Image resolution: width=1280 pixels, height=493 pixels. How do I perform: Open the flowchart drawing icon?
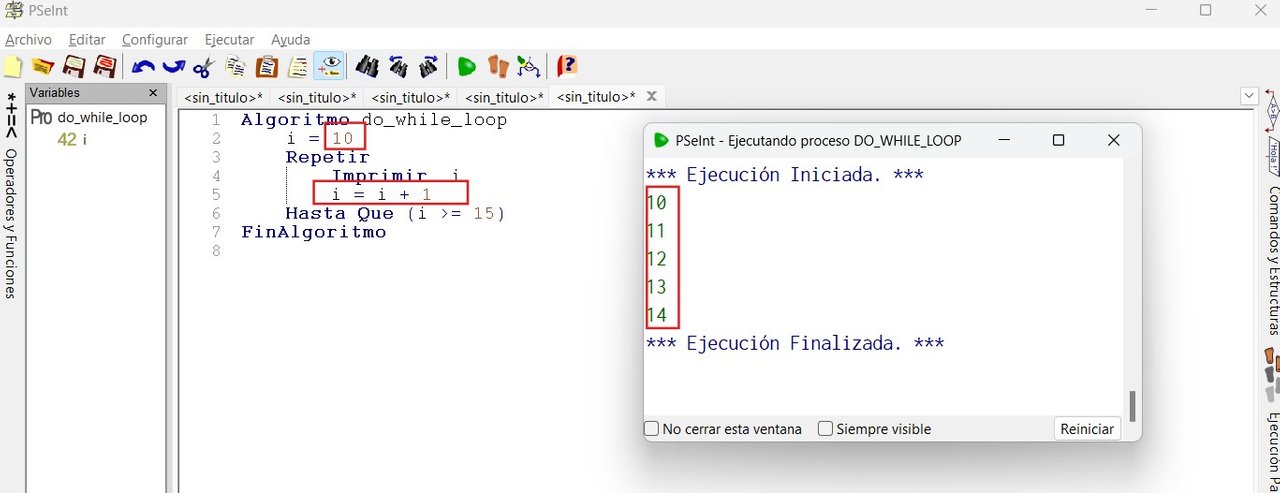pos(528,67)
